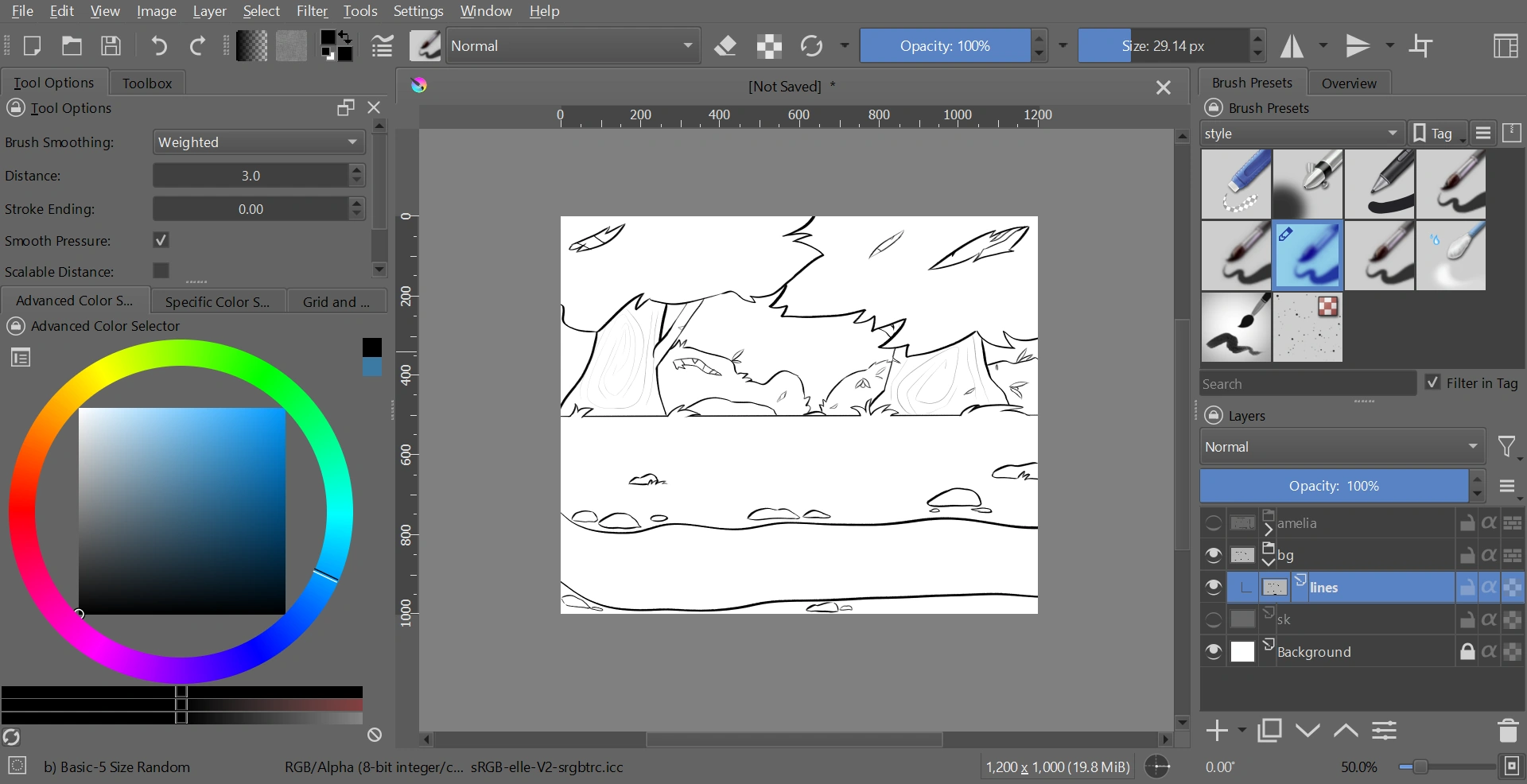Screen dimensions: 1527x784
Task: Activate horizontal mirror painting
Action: tap(1292, 45)
